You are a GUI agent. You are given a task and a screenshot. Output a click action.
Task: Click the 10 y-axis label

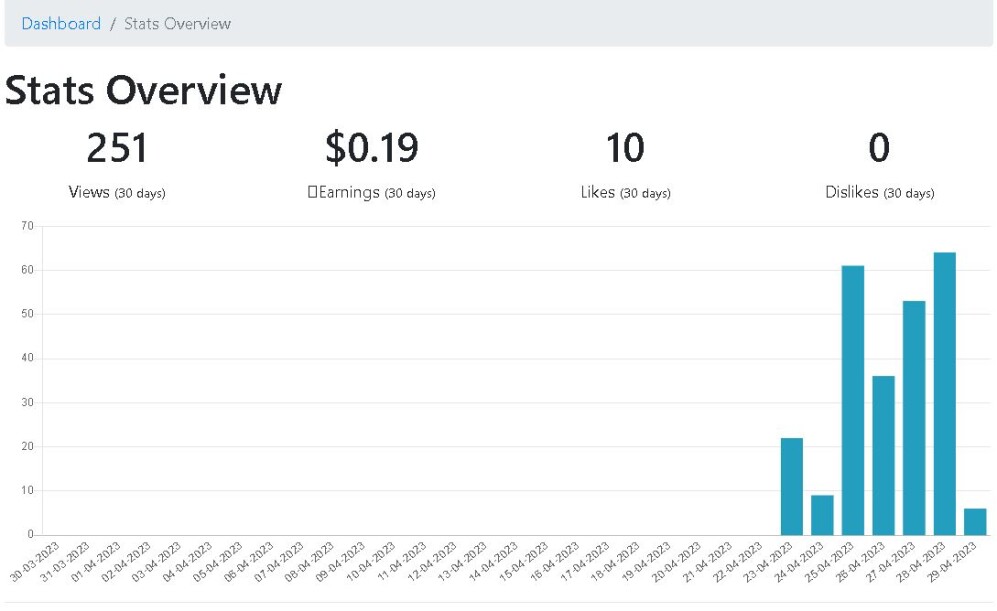tap(27, 490)
